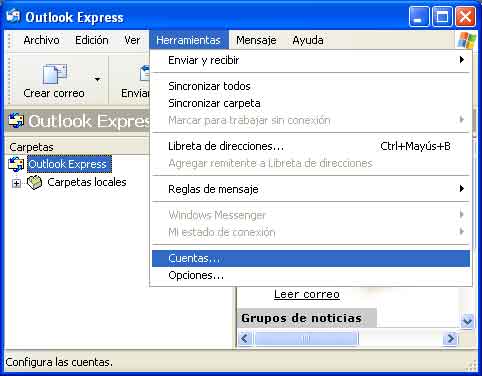
Task: Click the Crear correo toolbar icon
Action: (x=55, y=74)
